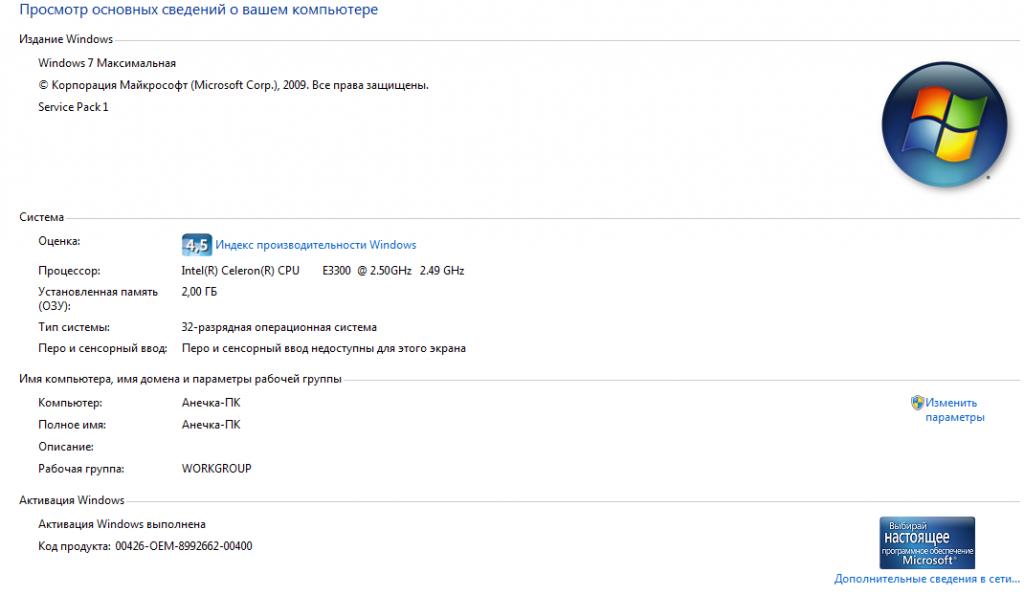The image size is (1024, 595).
Task: Open Дополнительные сведения в сети link
Action: [926, 579]
